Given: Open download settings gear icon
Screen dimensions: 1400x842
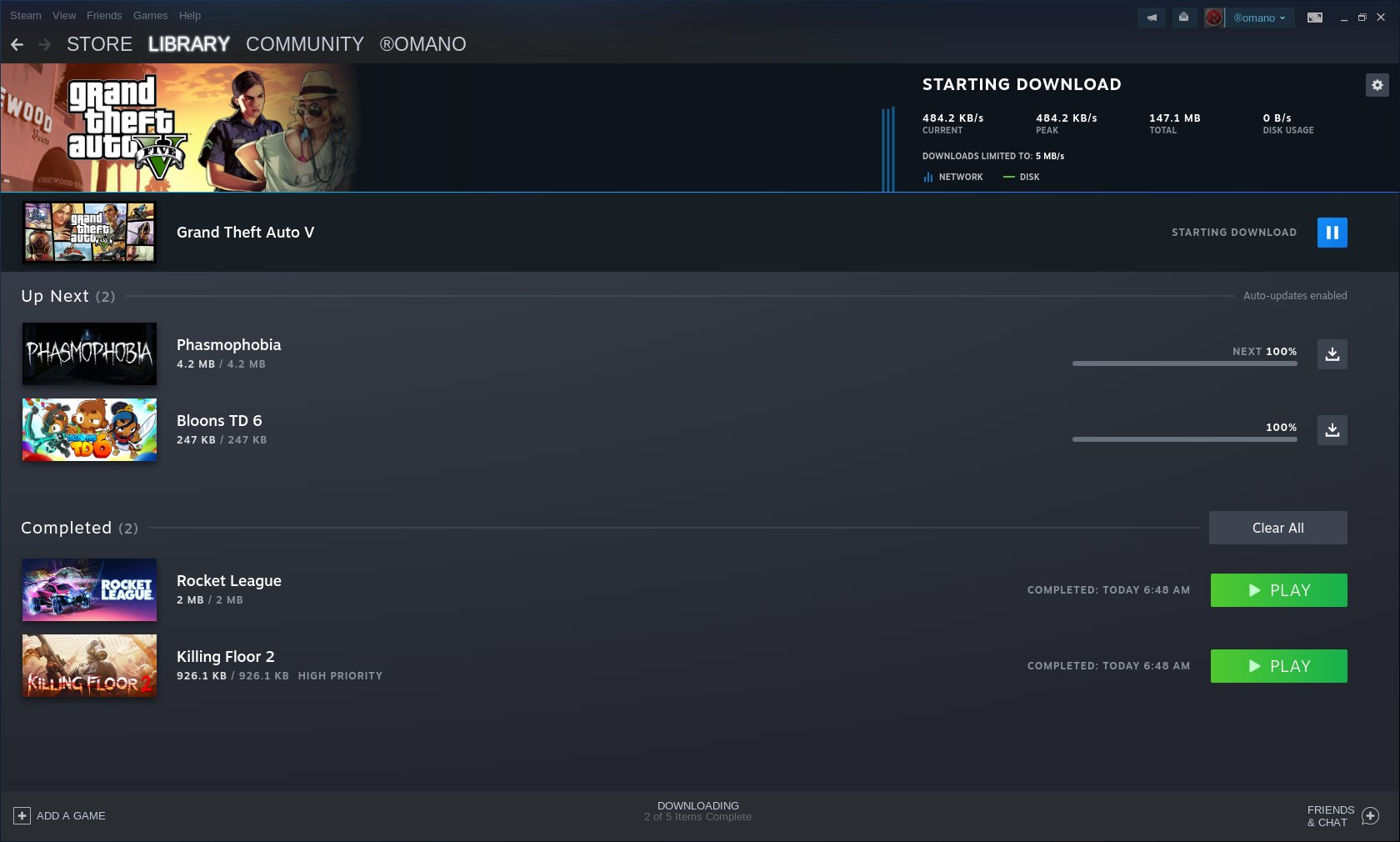Looking at the screenshot, I should click(x=1377, y=85).
